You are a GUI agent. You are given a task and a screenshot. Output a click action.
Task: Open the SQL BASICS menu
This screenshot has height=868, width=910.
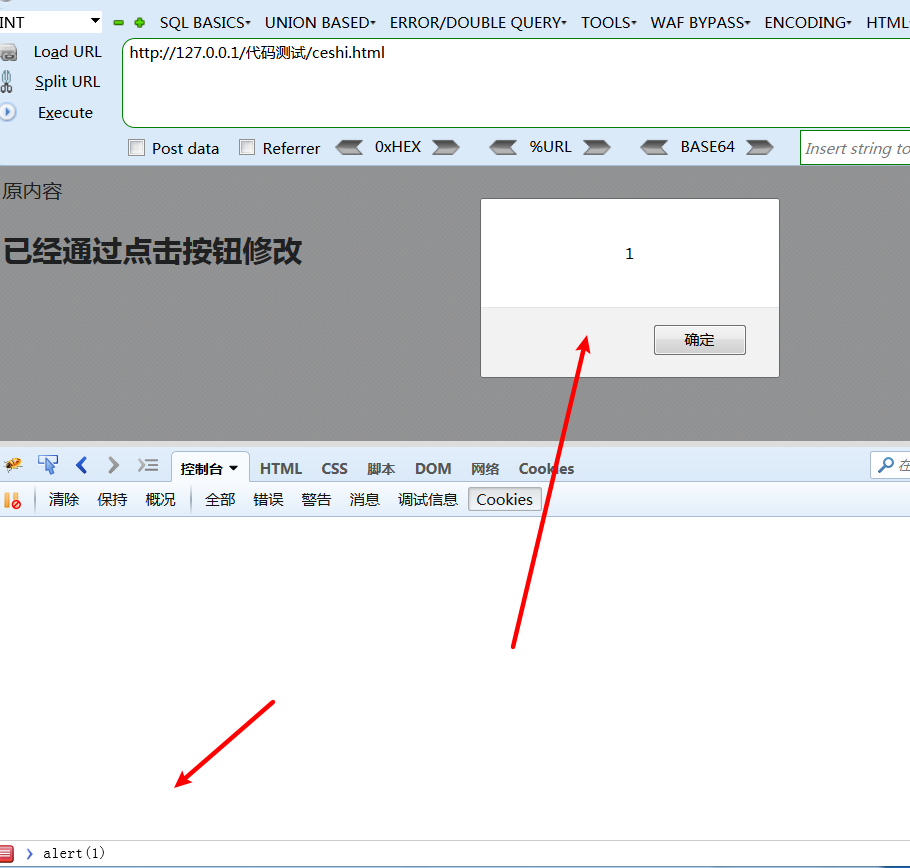click(205, 23)
